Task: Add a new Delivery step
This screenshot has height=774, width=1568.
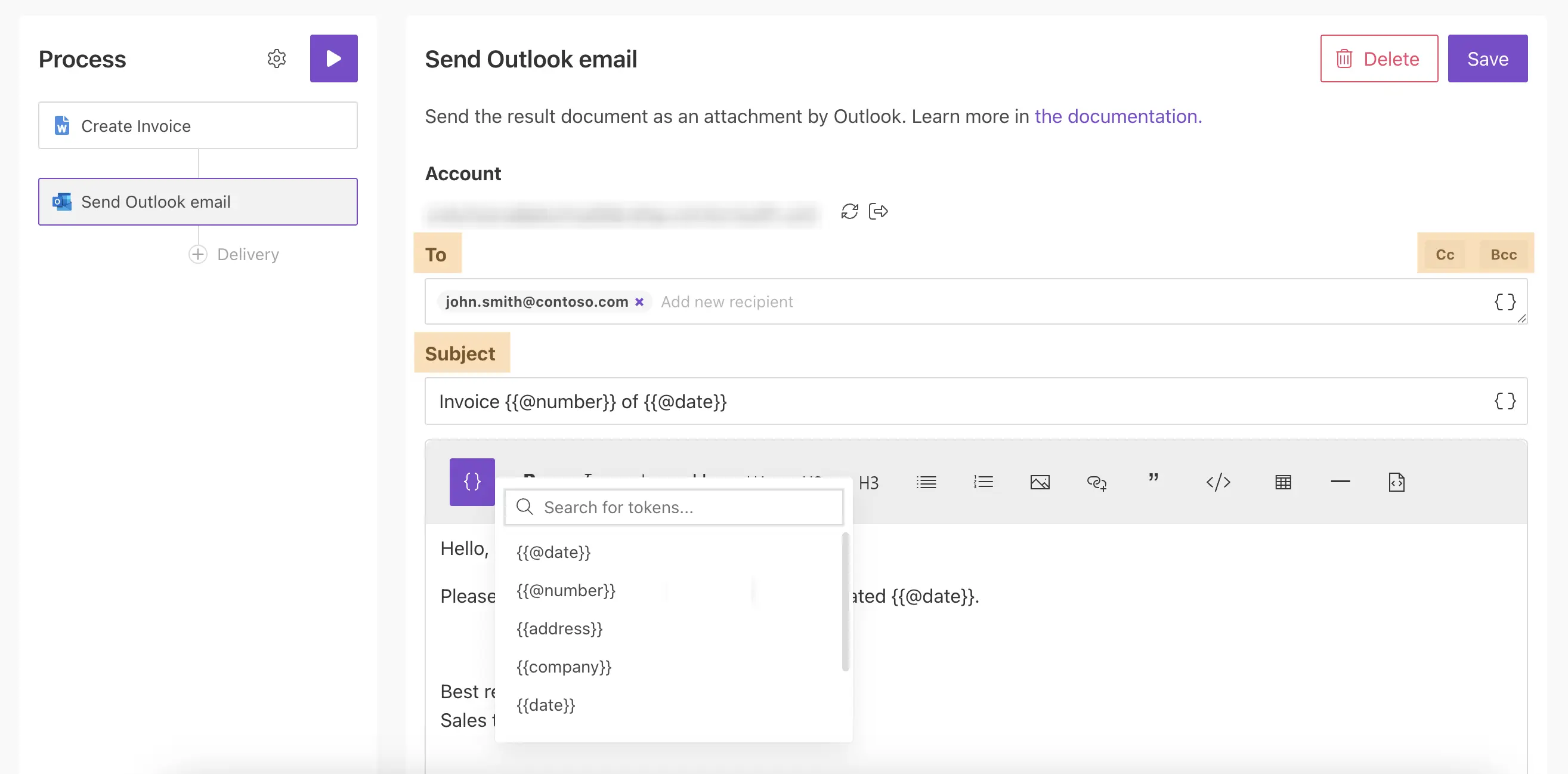Action: point(234,254)
